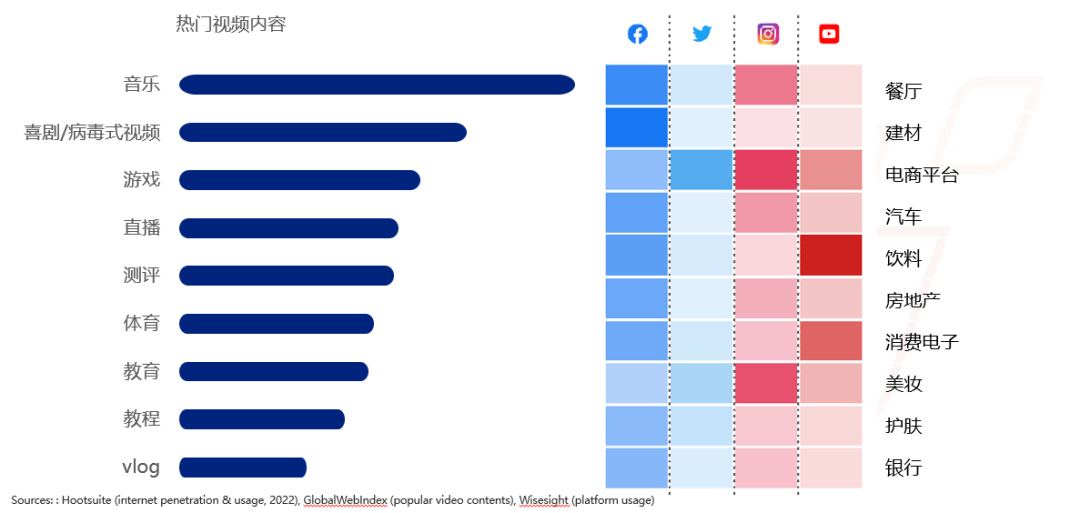Click the 喜剧/病毒式视频 bar

pyautogui.click(x=323, y=132)
